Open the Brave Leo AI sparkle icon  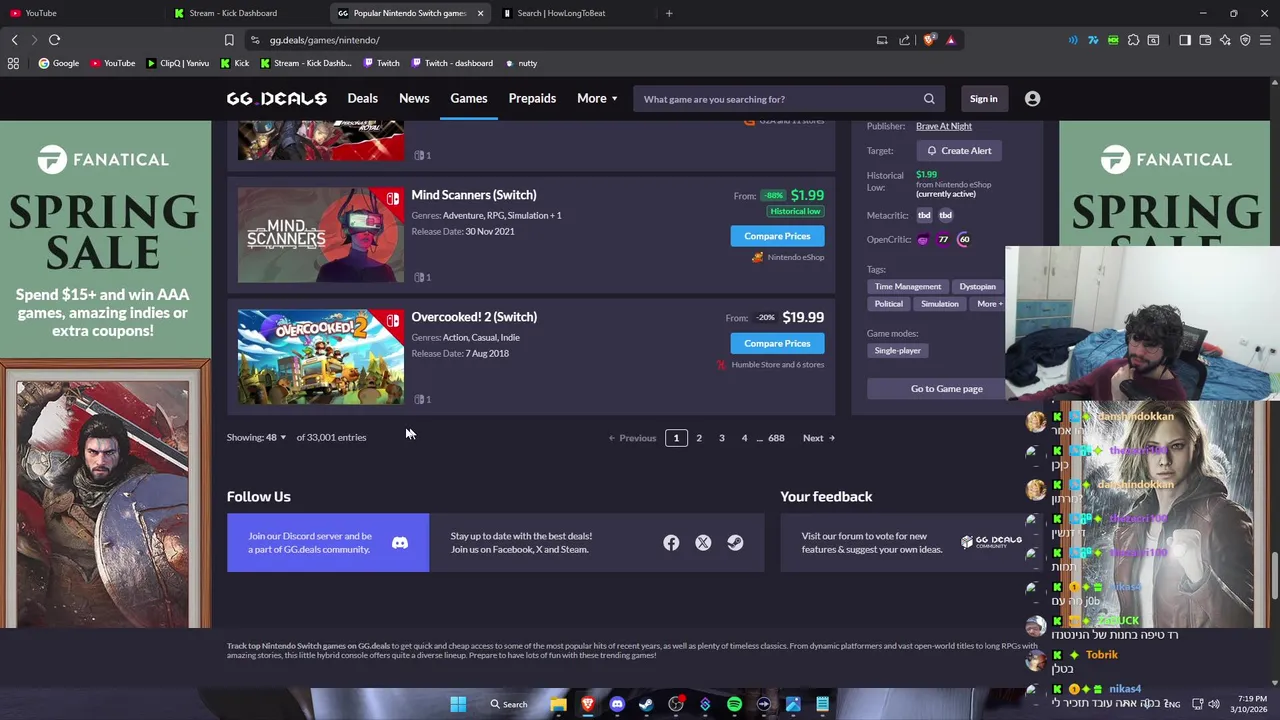pyautogui.click(x=1225, y=40)
